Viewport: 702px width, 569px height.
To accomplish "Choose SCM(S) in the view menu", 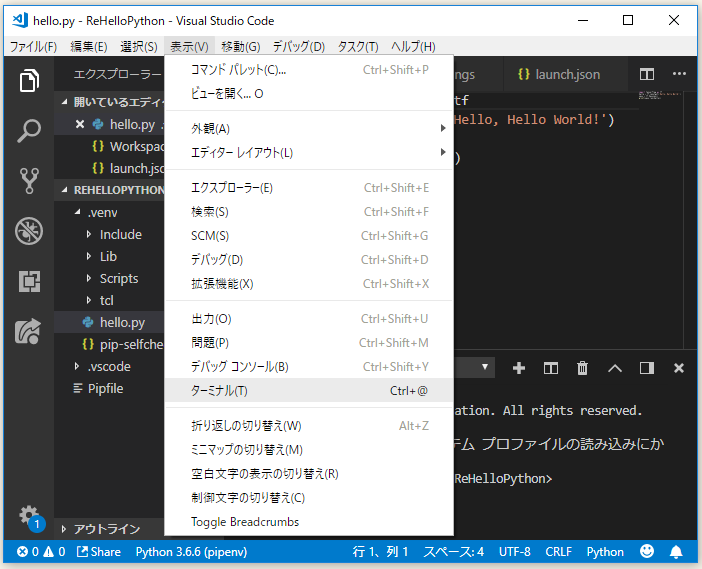I will point(309,235).
